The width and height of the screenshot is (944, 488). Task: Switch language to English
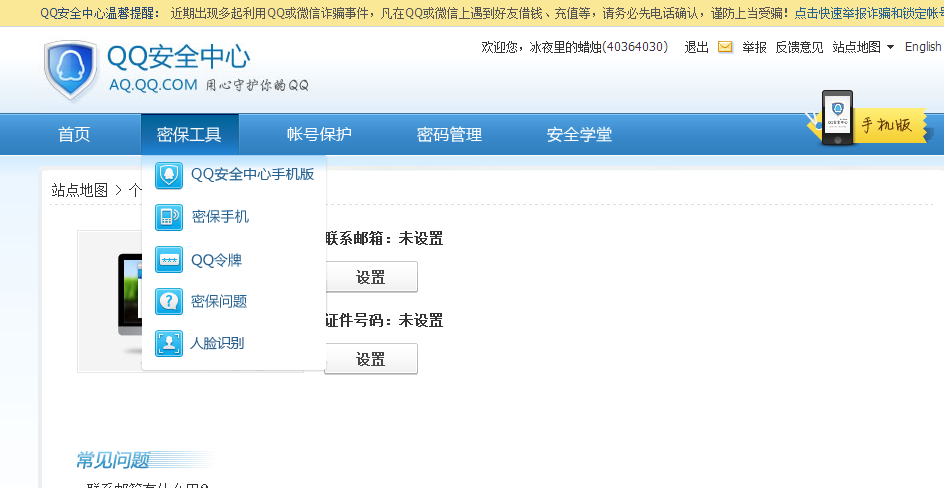pyautogui.click(x=923, y=47)
